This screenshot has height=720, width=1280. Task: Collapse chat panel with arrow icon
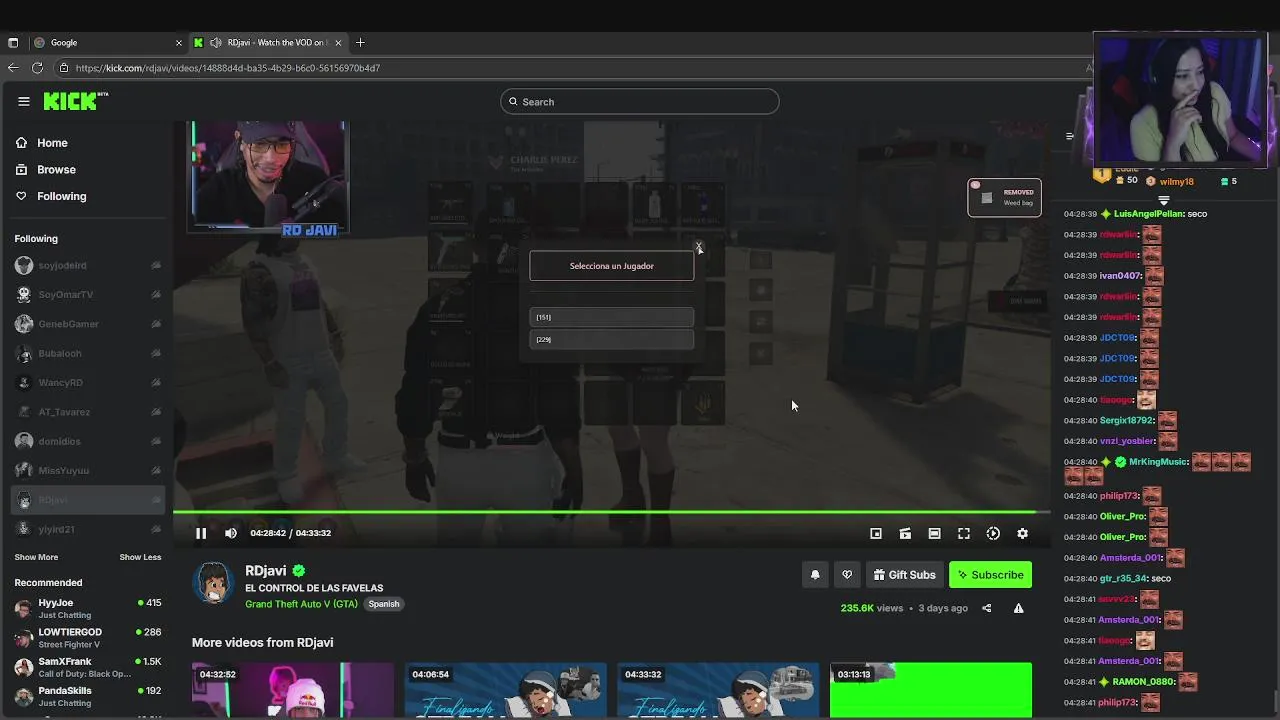[1070, 136]
